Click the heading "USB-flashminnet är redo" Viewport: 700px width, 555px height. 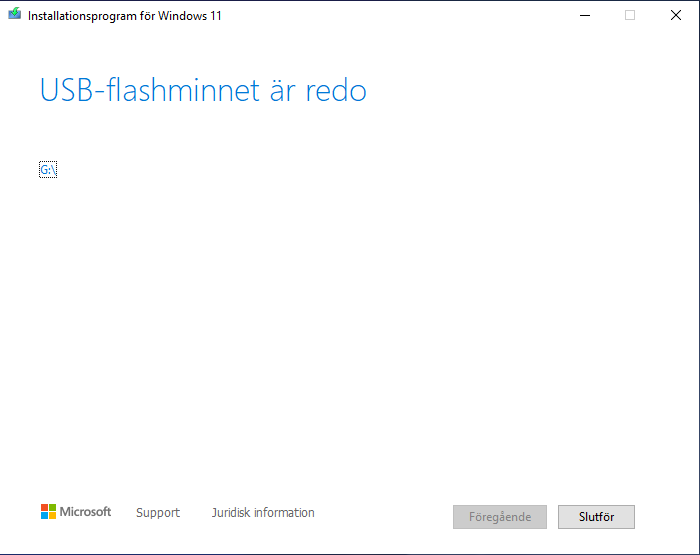click(x=203, y=91)
